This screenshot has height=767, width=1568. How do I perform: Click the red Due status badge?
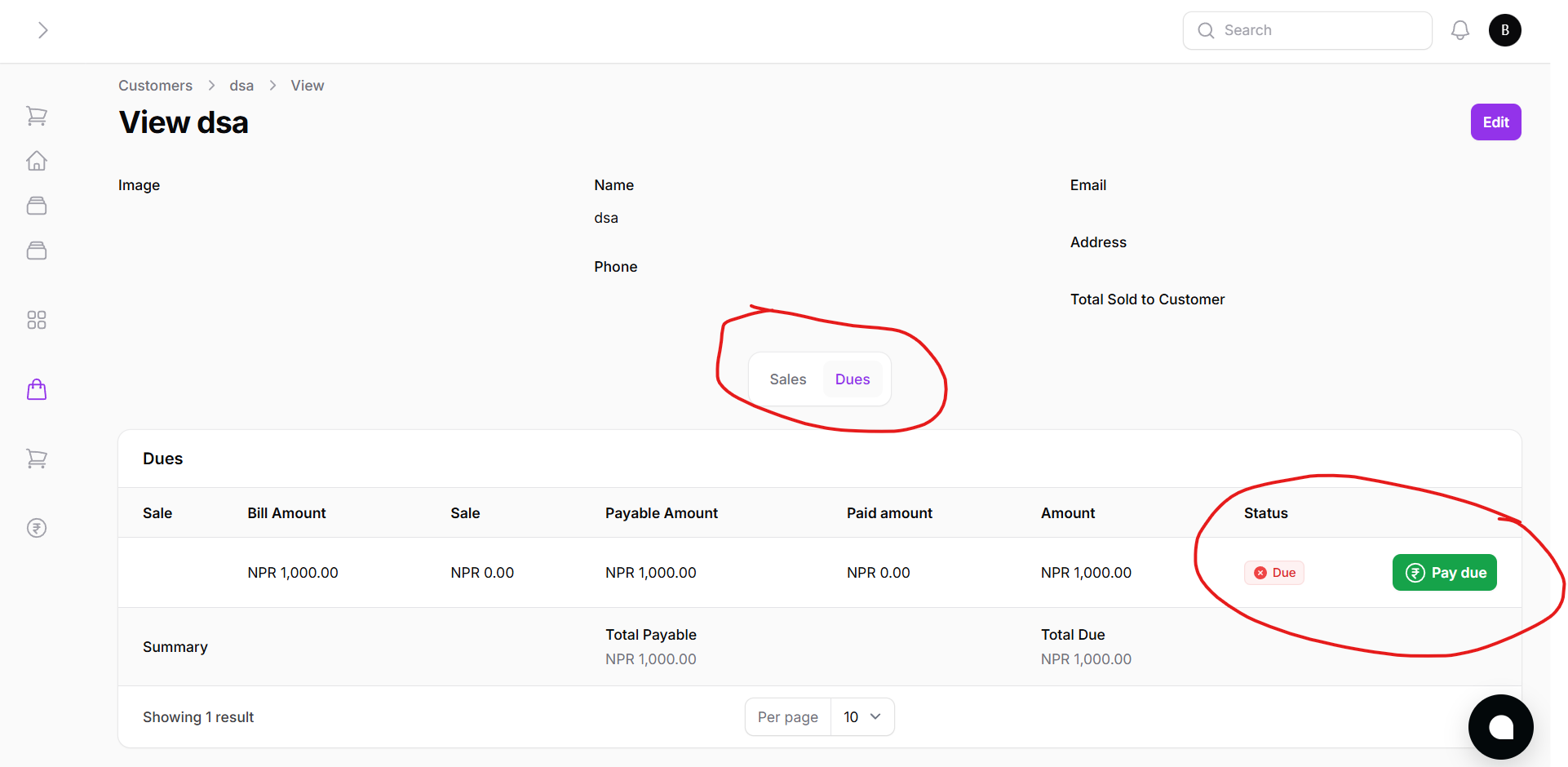pos(1273,572)
